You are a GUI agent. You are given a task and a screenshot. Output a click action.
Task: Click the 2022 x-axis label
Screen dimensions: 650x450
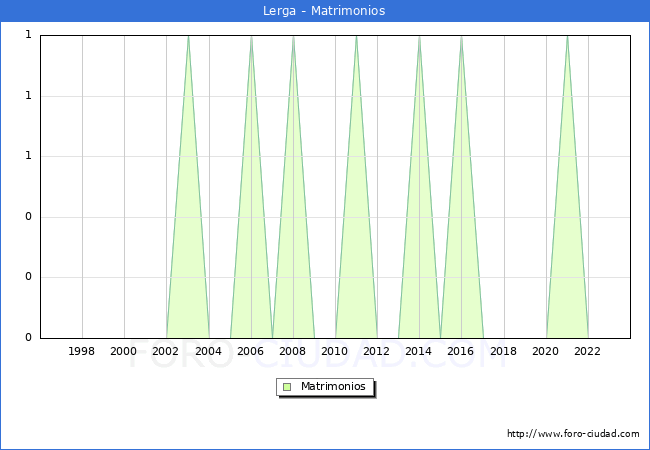pos(588,351)
